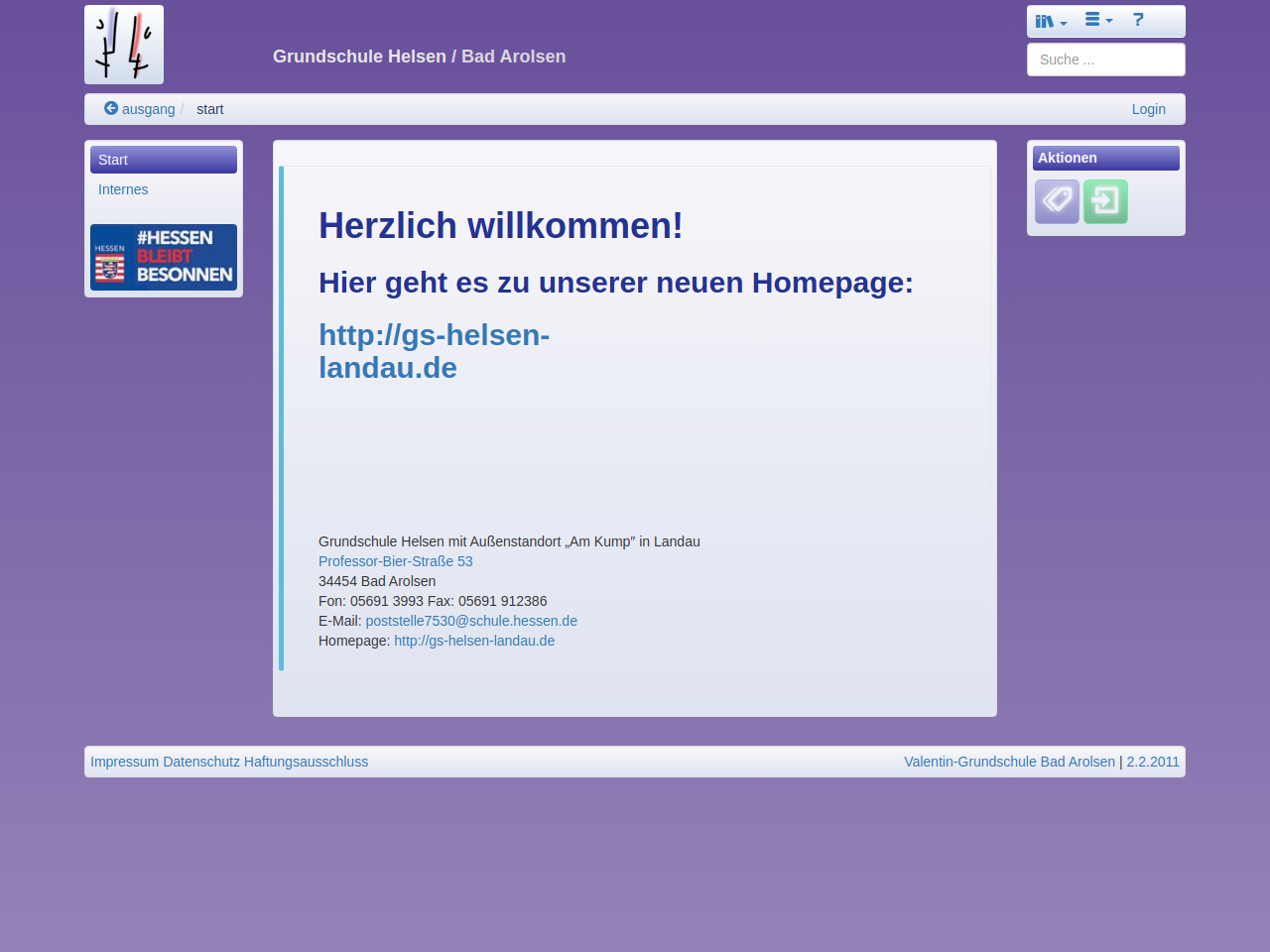Screen dimensions: 1270x952
Task: Click the question mark help icon
Action: click(1138, 20)
